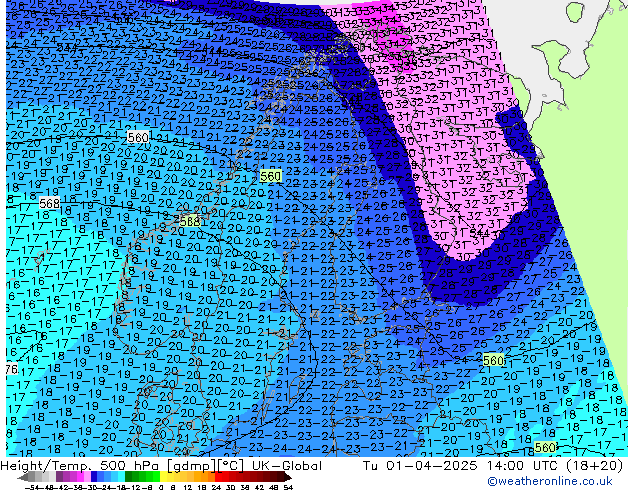Click the '(18+20)' forecast run text
Image resolution: width=634 pixels, height=490 pixels.
(595, 466)
